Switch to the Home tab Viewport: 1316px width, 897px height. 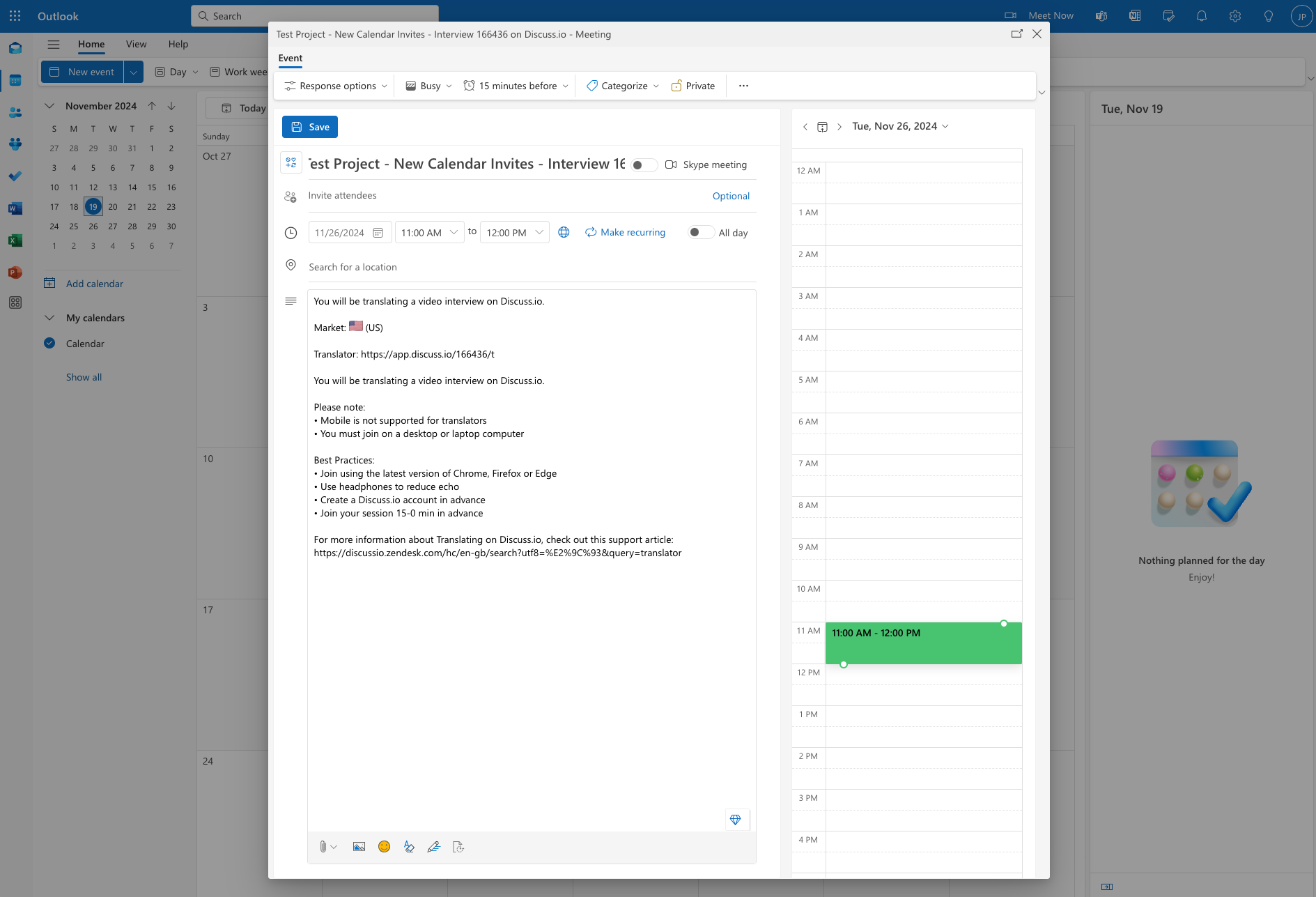point(91,44)
